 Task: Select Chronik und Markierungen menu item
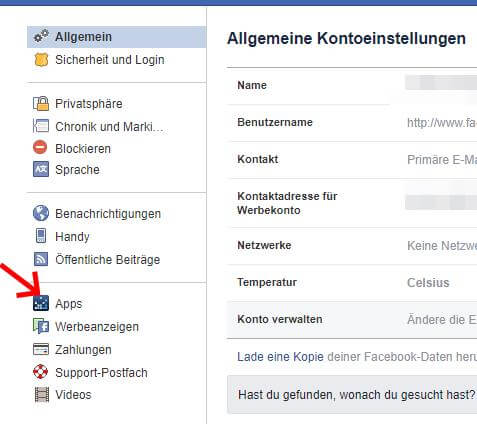click(99, 127)
